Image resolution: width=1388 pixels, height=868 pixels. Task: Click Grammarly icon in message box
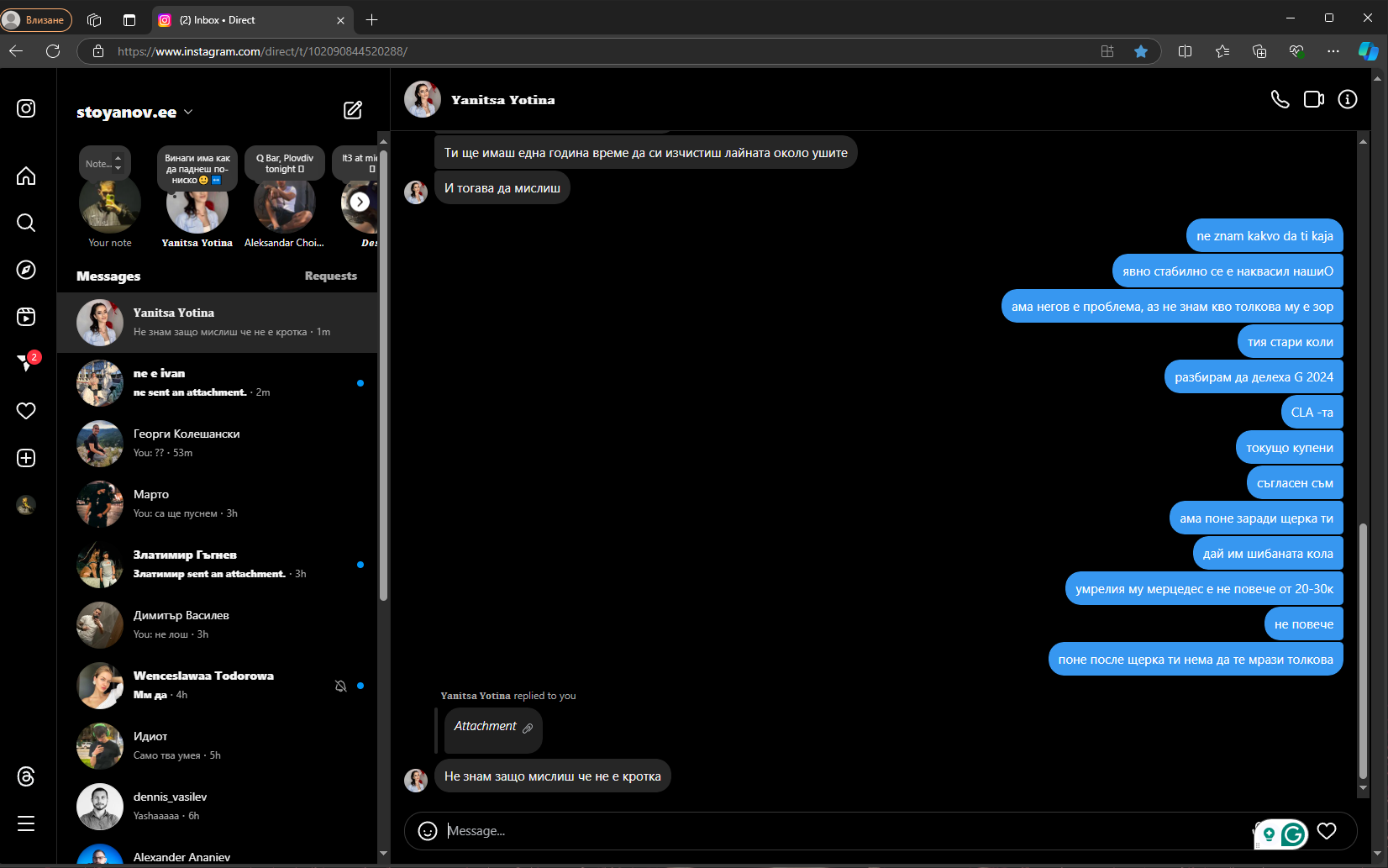coord(1294,834)
